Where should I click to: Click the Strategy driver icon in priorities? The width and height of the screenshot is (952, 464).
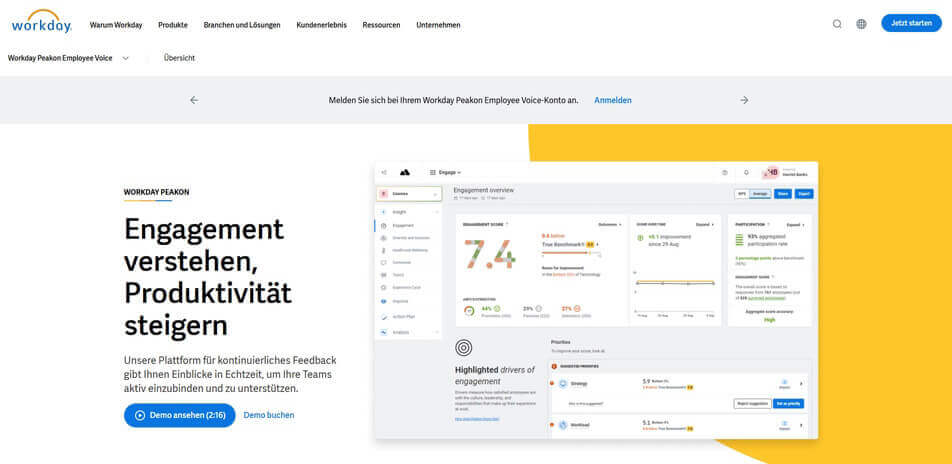[x=562, y=384]
